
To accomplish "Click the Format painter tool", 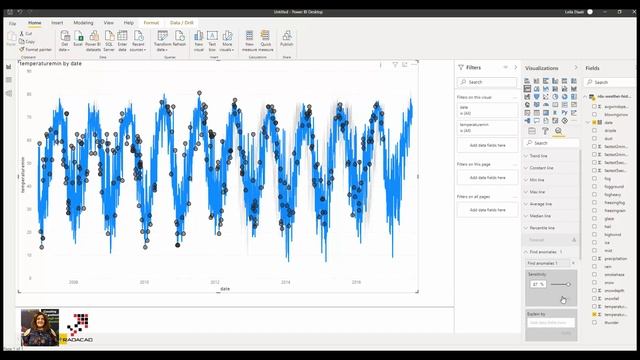I will [36, 49].
